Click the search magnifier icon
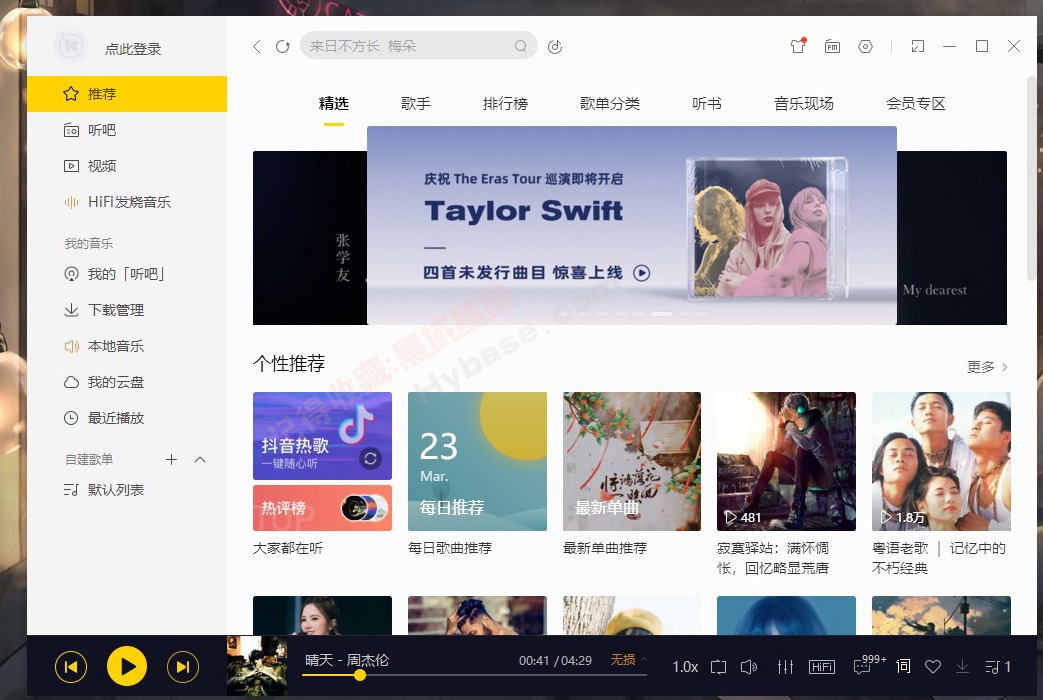Screen dimensions: 1043x700 coord(521,46)
